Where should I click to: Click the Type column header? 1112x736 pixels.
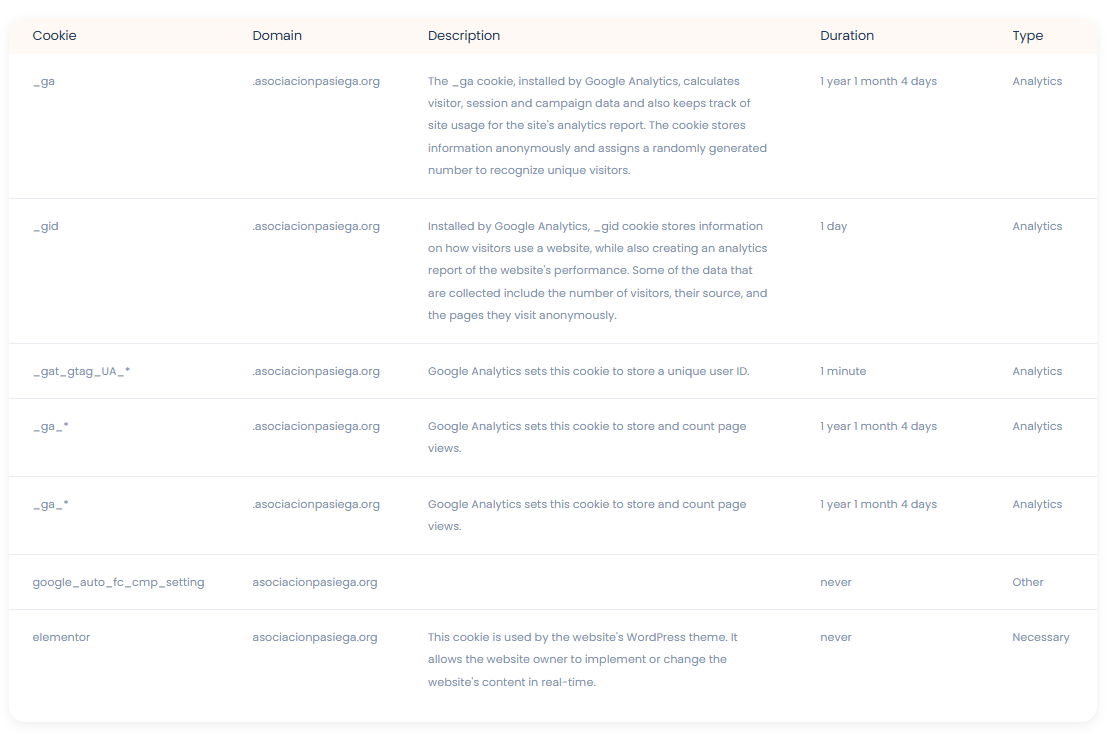(1028, 35)
